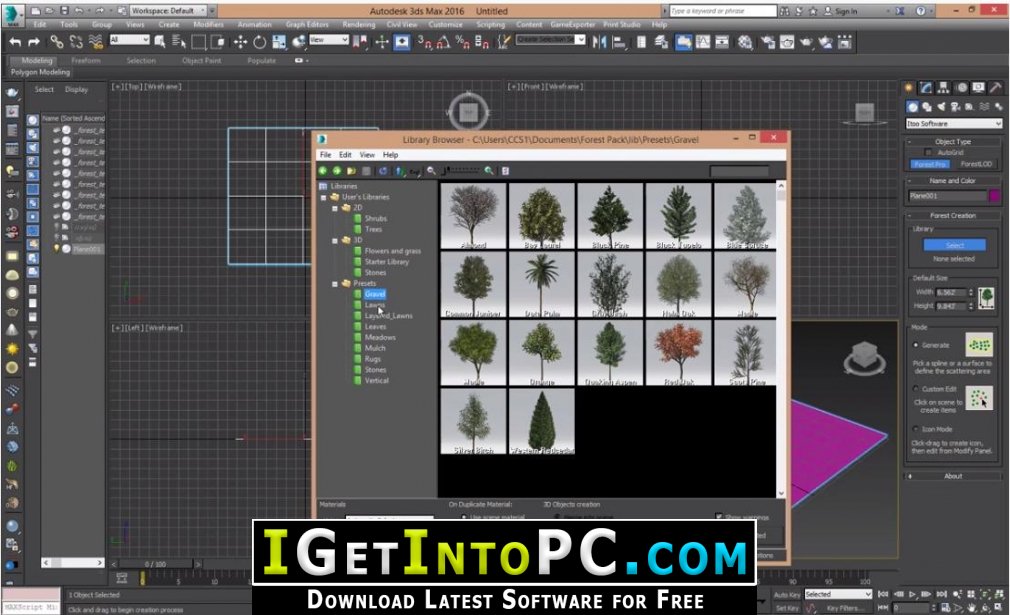The height and width of the screenshot is (615, 1010).
Task: Collapse the 3D folder node
Action: 335,240
